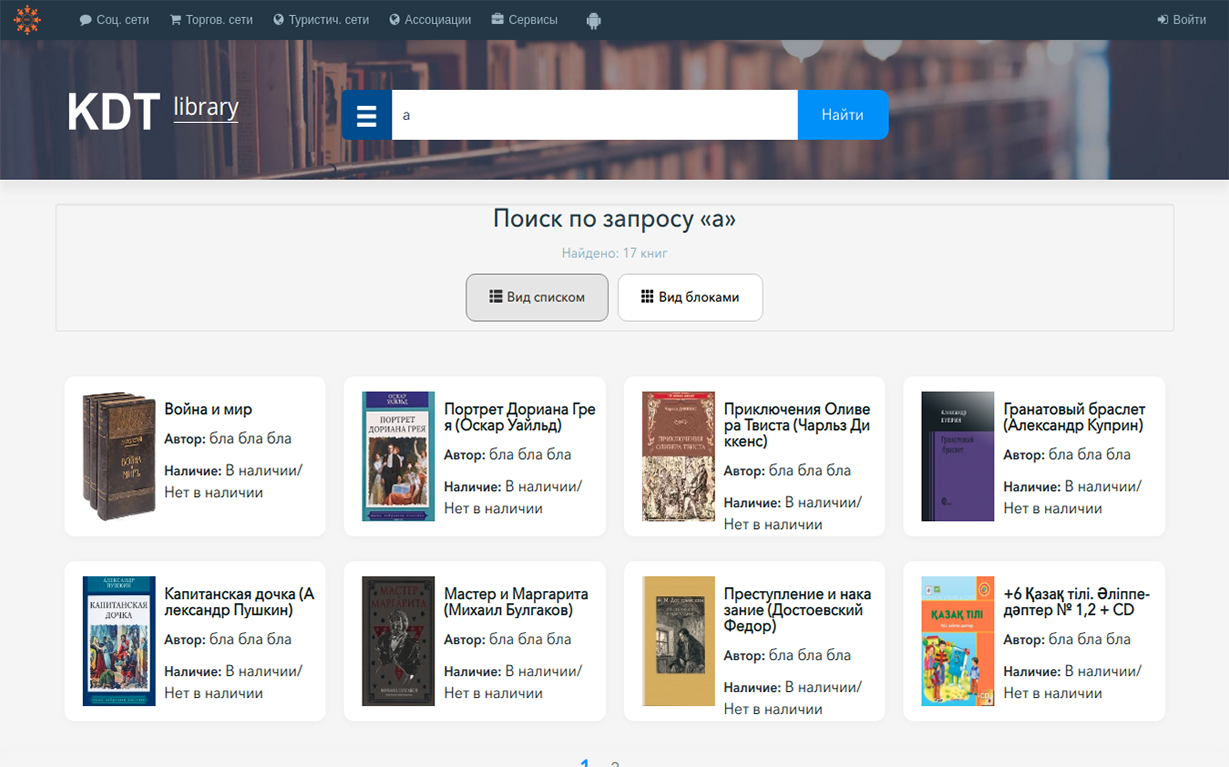
Task: Click the Қазақ тілі textbook cover
Action: click(x=957, y=641)
